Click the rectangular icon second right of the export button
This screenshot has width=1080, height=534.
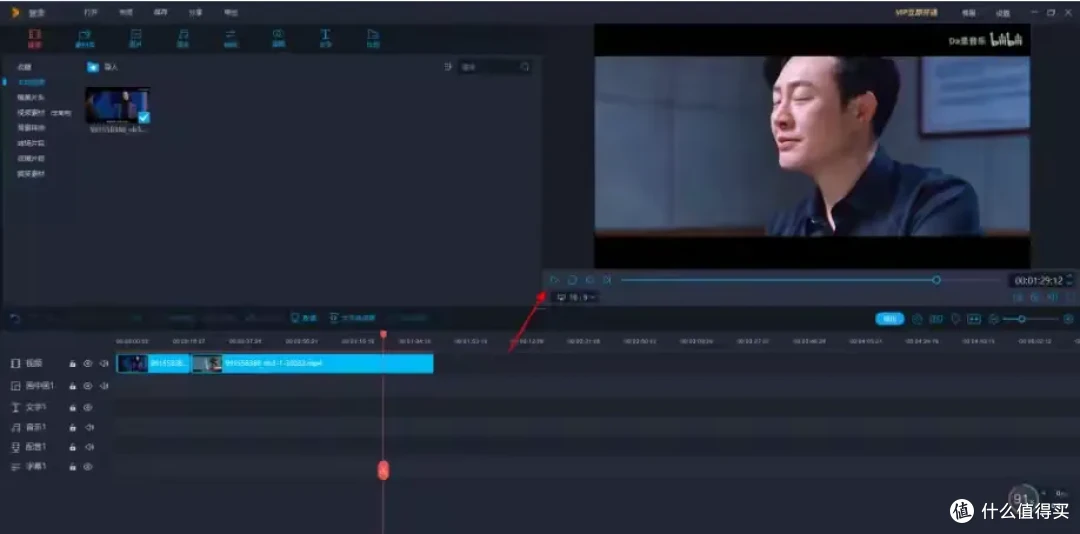(936, 318)
